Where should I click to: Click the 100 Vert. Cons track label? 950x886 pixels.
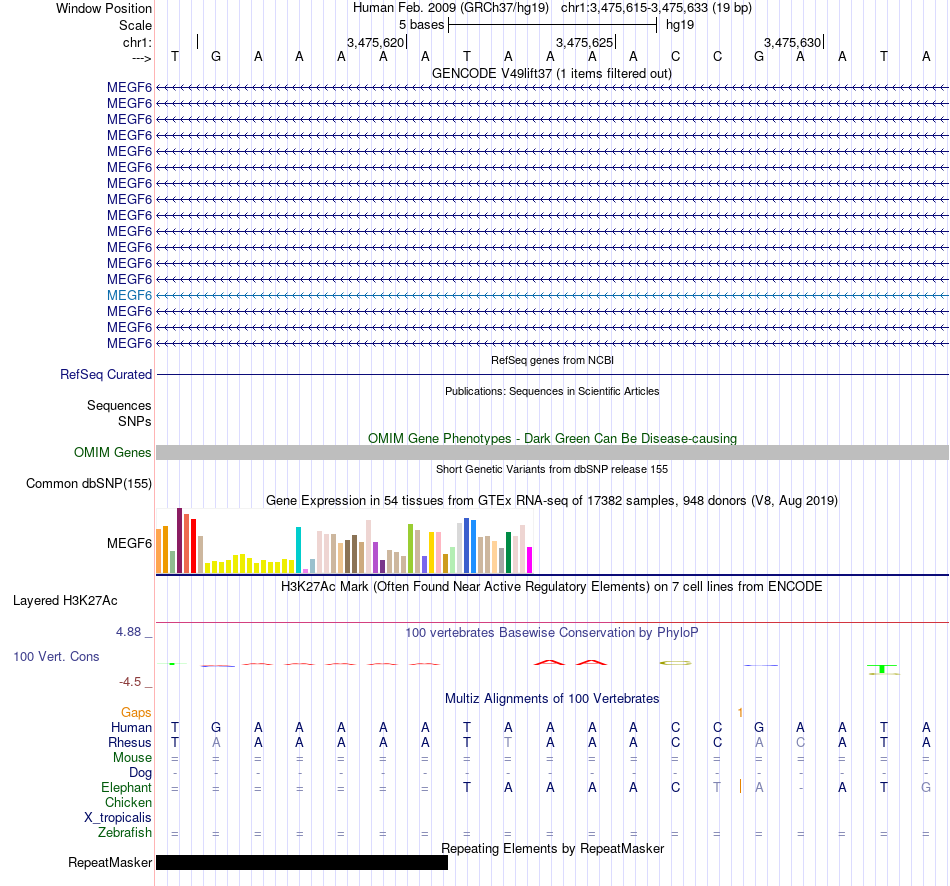(x=56, y=656)
